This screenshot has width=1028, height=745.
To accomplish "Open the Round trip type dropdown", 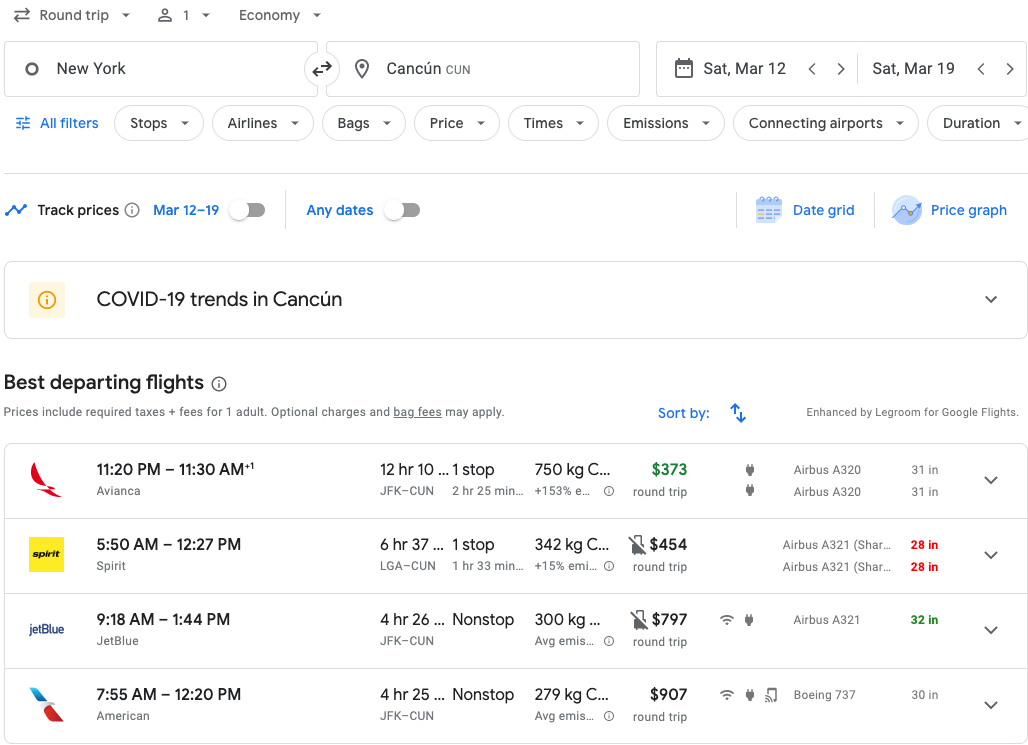I will click(72, 15).
